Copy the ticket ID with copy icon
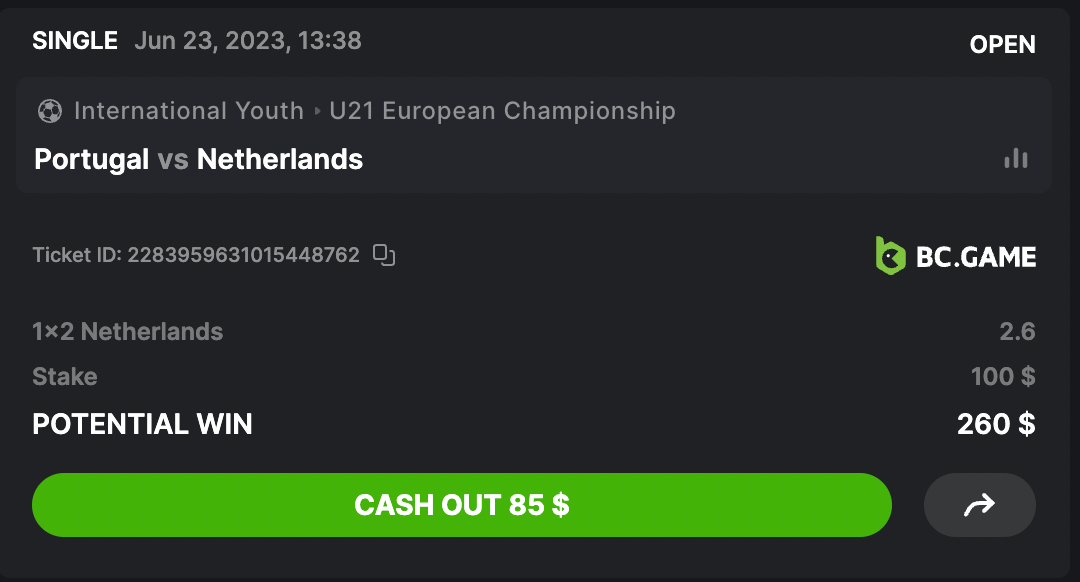 click(x=384, y=255)
